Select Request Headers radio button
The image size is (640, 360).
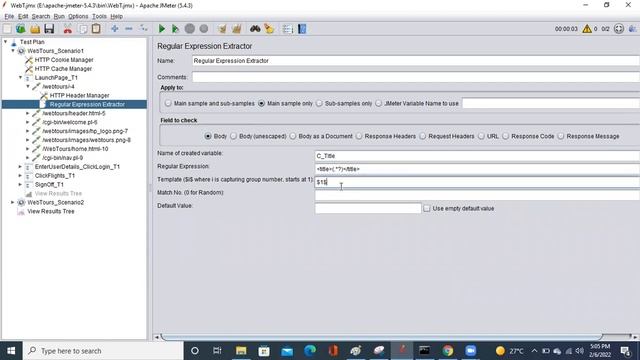coord(422,136)
